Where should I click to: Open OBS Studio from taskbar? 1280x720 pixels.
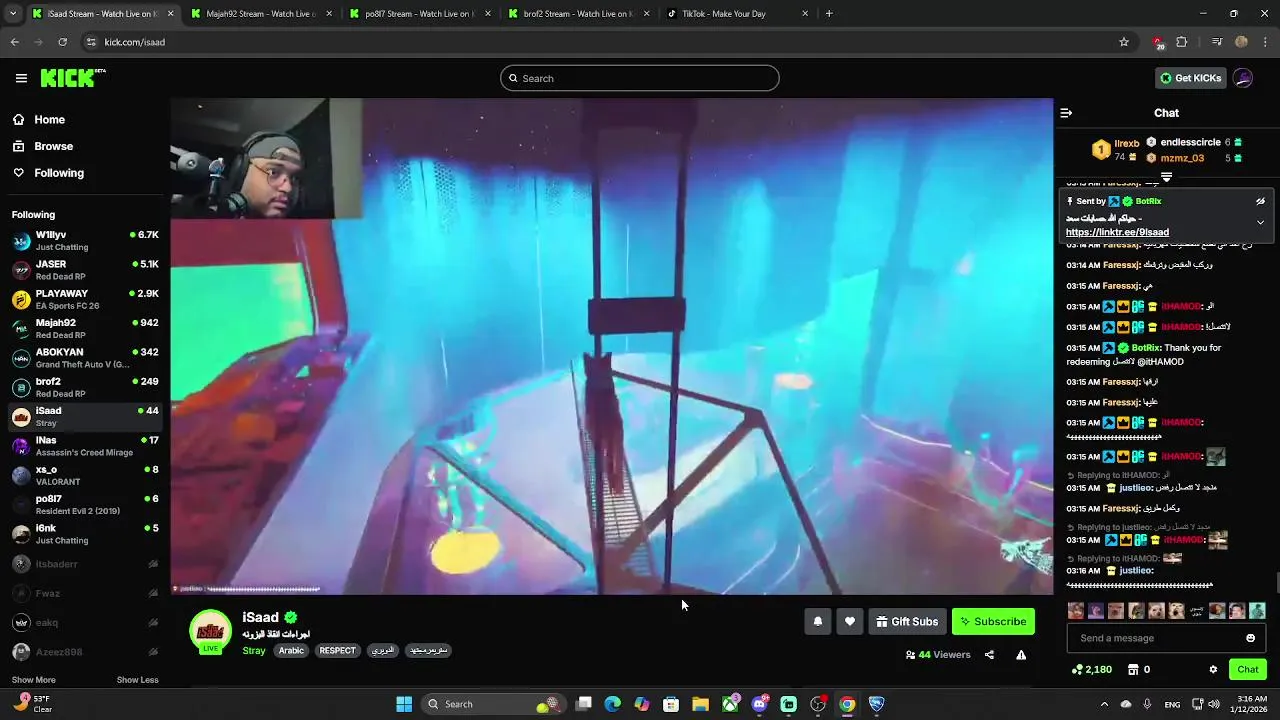pyautogui.click(x=818, y=704)
